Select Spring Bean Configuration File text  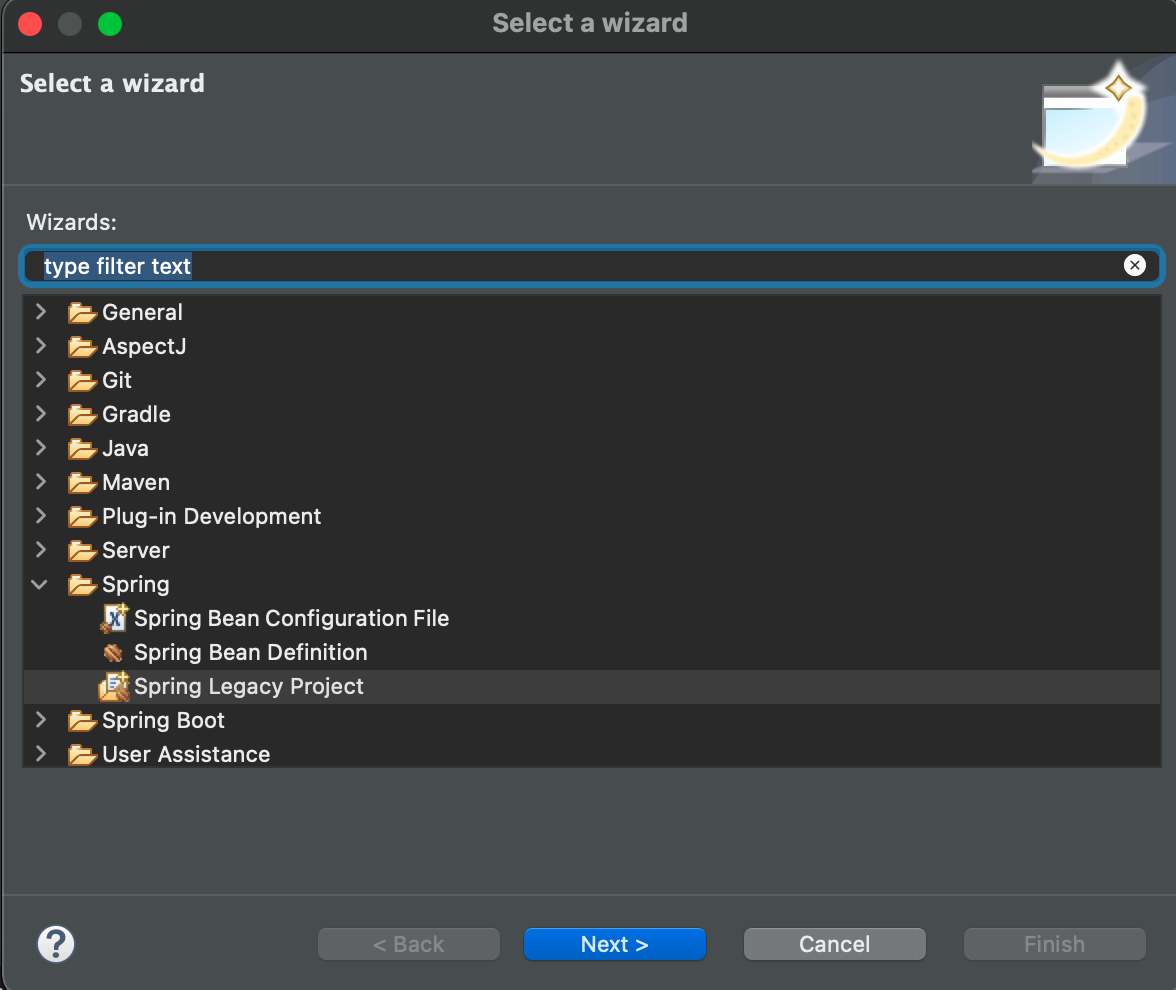coord(292,618)
